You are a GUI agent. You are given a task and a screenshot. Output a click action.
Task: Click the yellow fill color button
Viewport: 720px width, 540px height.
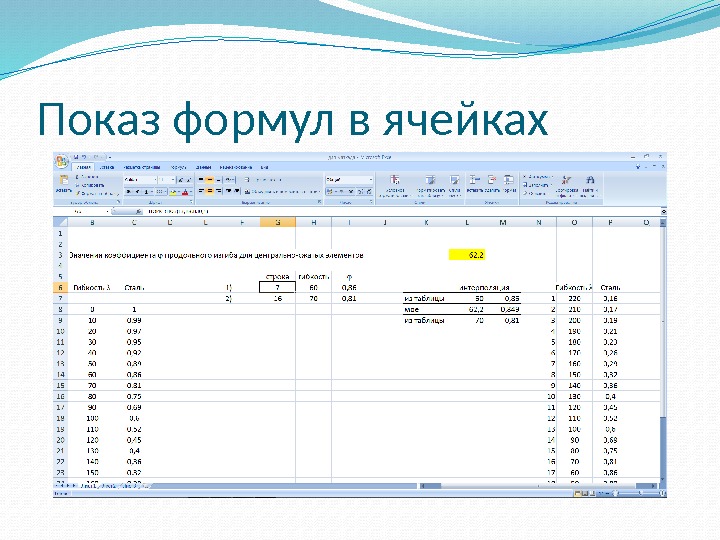click(173, 191)
